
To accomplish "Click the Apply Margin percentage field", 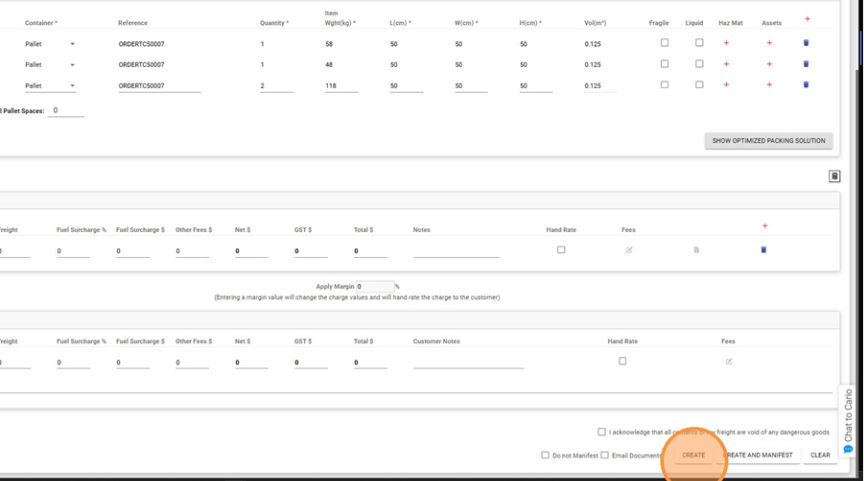I will pos(374,287).
